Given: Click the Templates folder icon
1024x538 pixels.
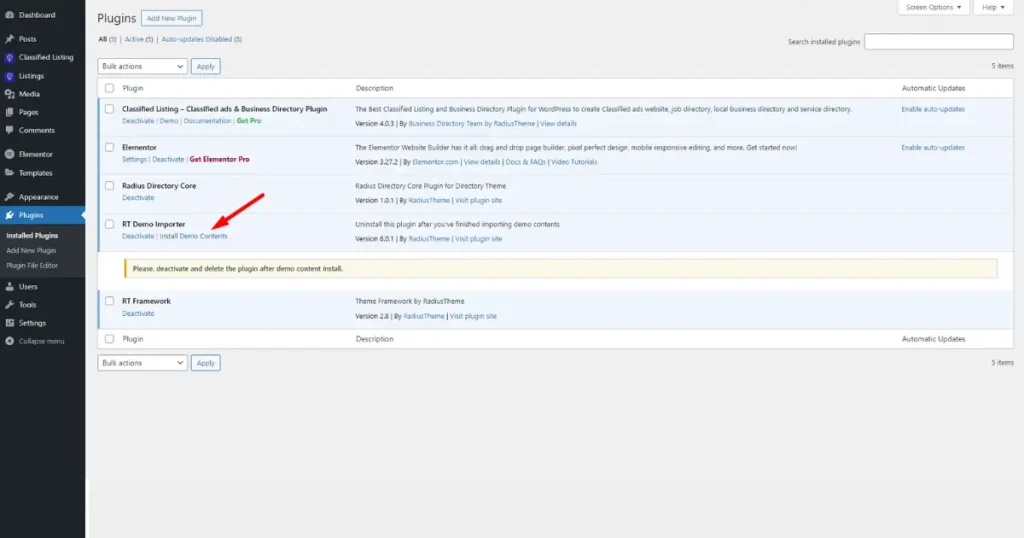Looking at the screenshot, I should (x=9, y=173).
